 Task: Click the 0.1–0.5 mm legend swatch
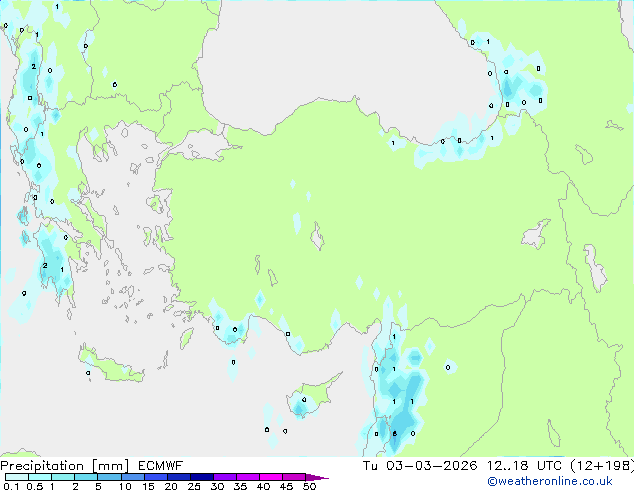coord(17,477)
